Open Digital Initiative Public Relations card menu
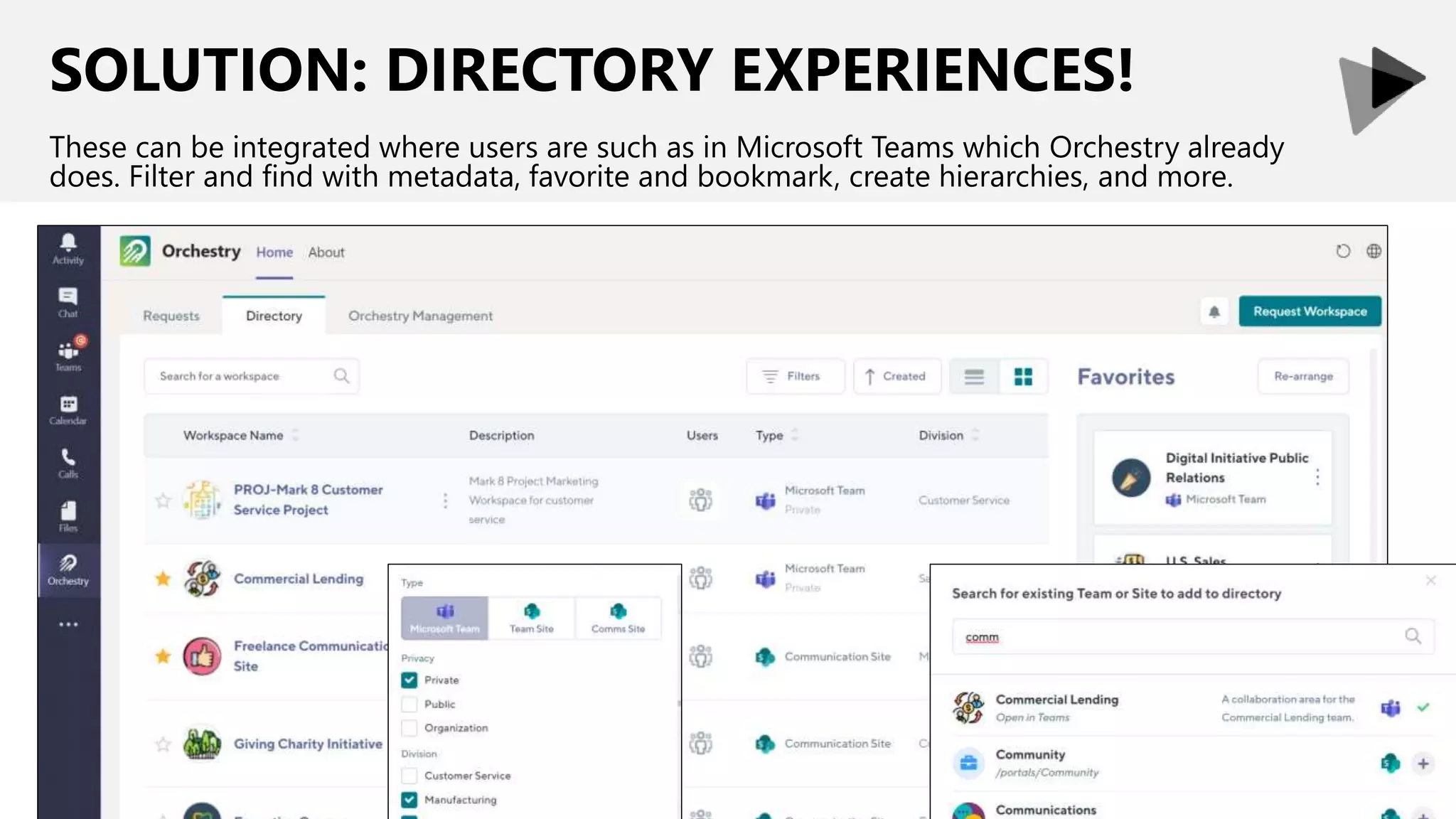Image resolution: width=1456 pixels, height=819 pixels. tap(1317, 477)
